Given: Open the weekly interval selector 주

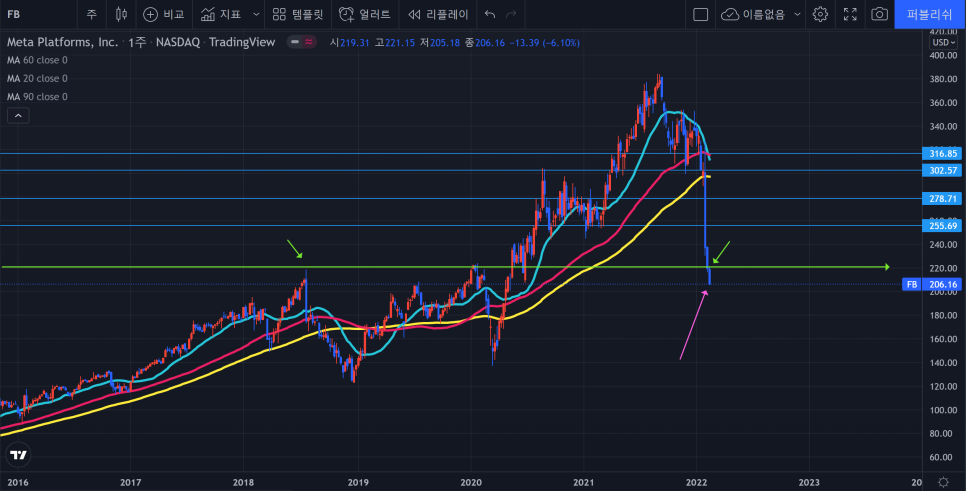Looking at the screenshot, I should click(92, 14).
